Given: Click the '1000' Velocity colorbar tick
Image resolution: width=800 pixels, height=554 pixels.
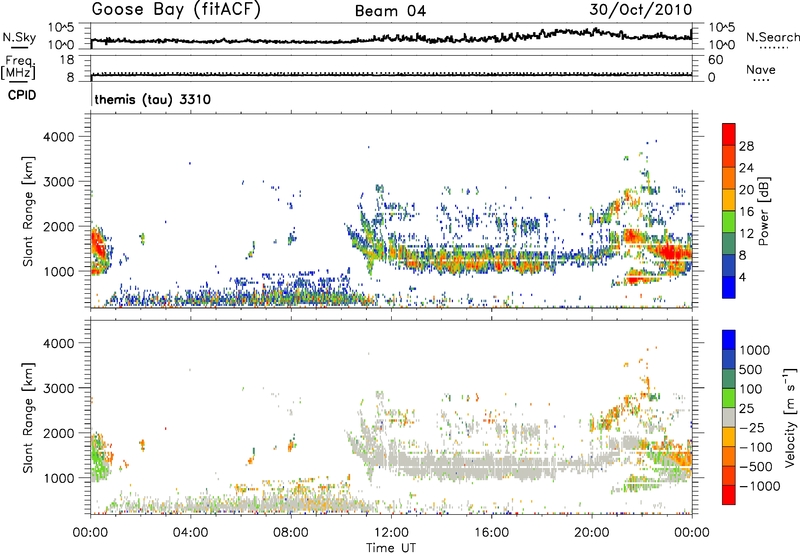Looking at the screenshot, I should 754,350.
